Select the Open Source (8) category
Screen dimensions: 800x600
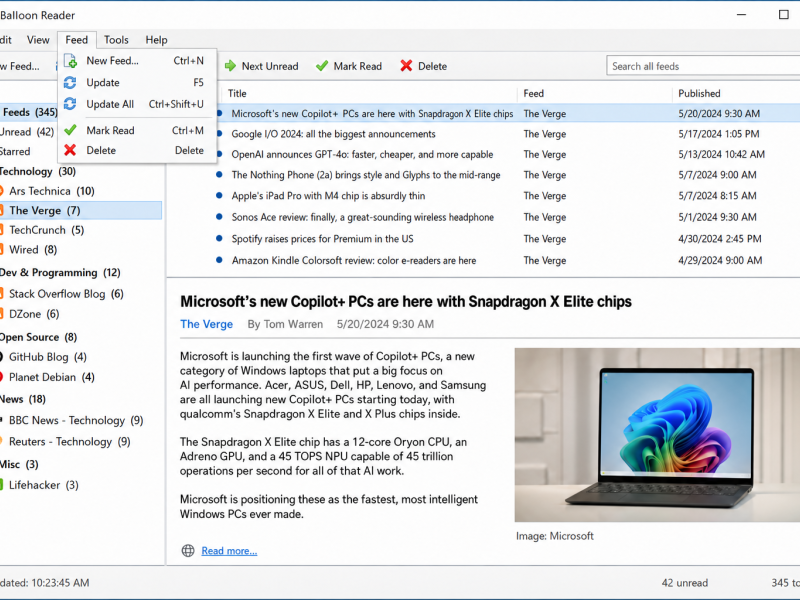[x=38, y=337]
